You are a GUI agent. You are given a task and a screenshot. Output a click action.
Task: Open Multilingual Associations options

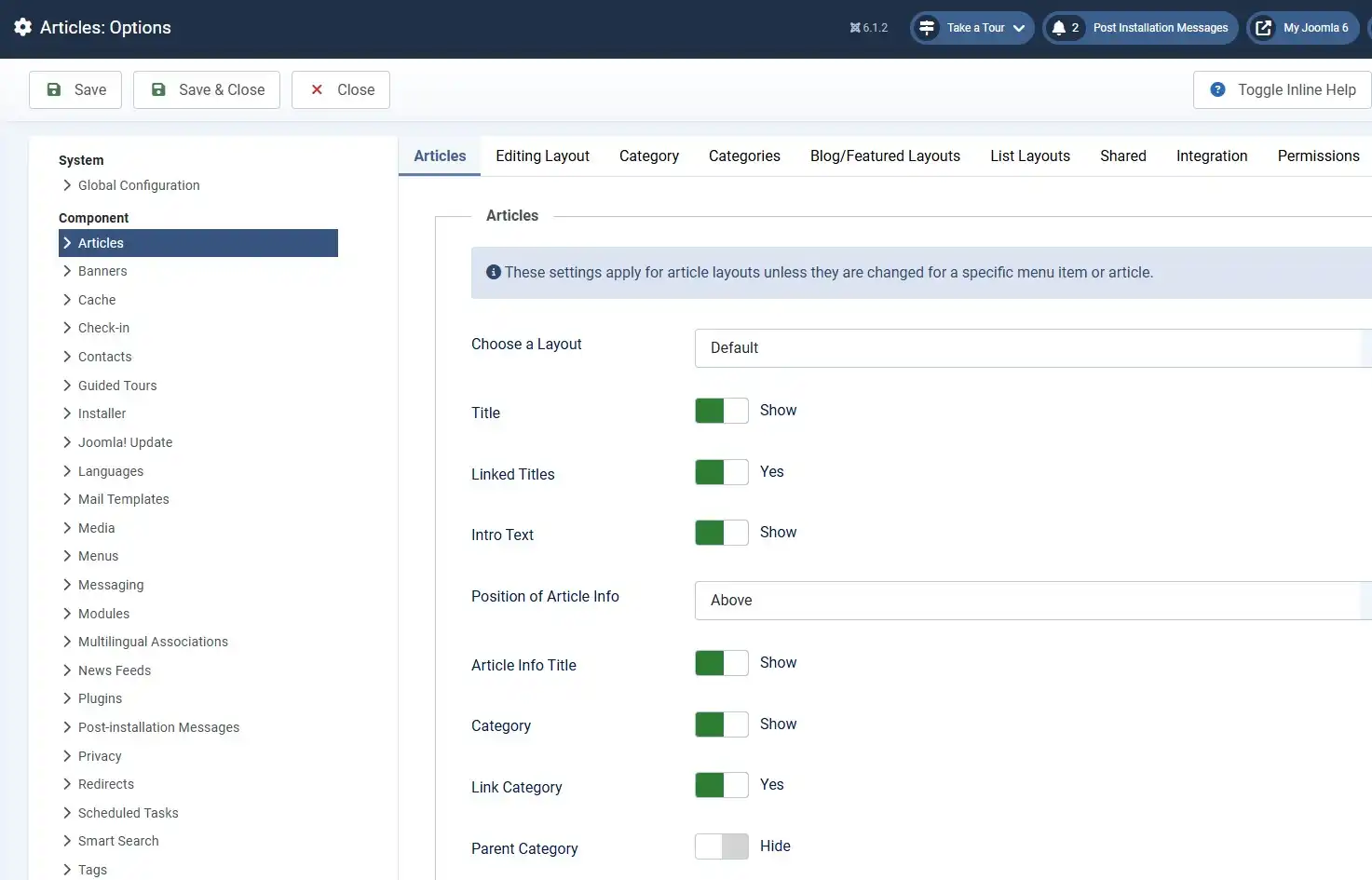(x=153, y=642)
